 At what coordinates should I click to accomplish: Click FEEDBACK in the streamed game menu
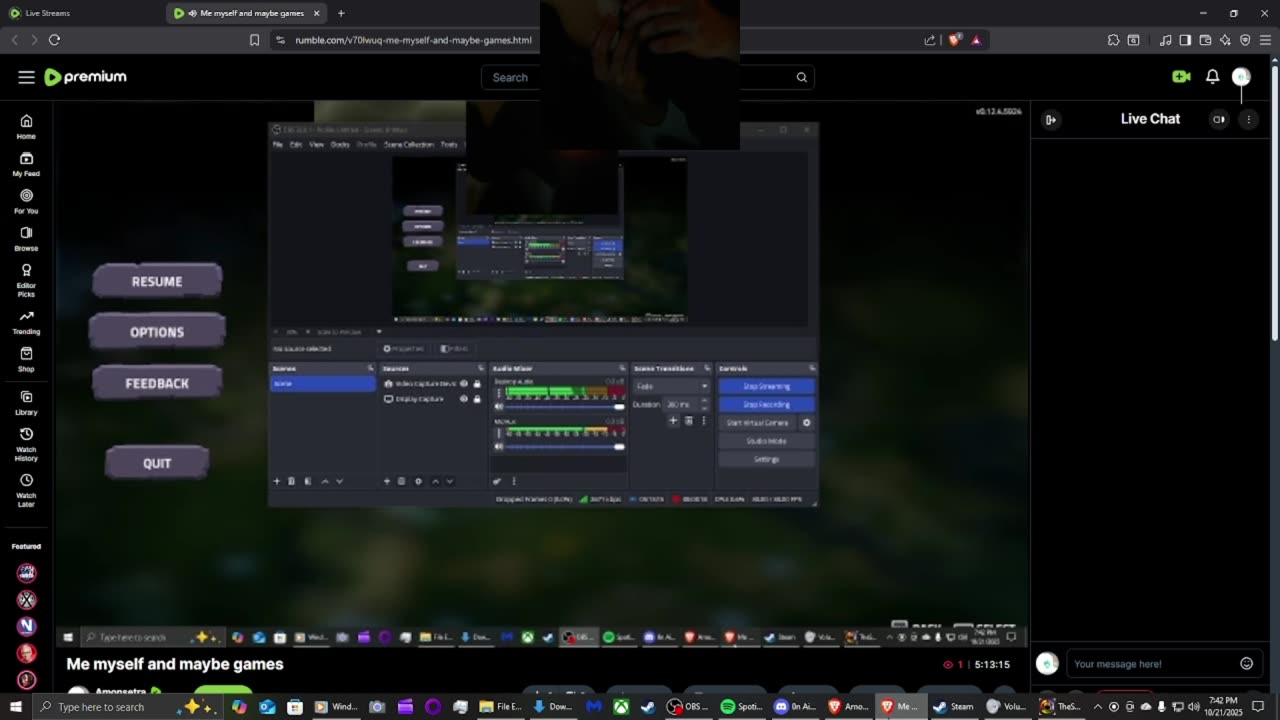(x=157, y=383)
